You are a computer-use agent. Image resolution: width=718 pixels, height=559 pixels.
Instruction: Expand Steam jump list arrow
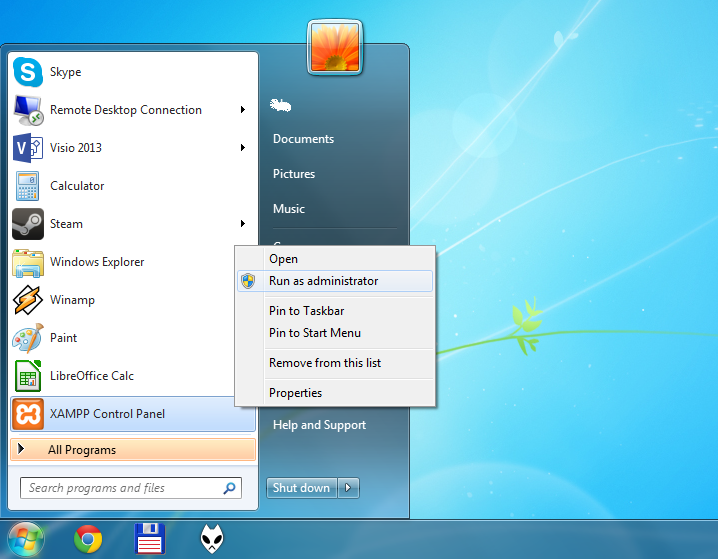point(243,223)
